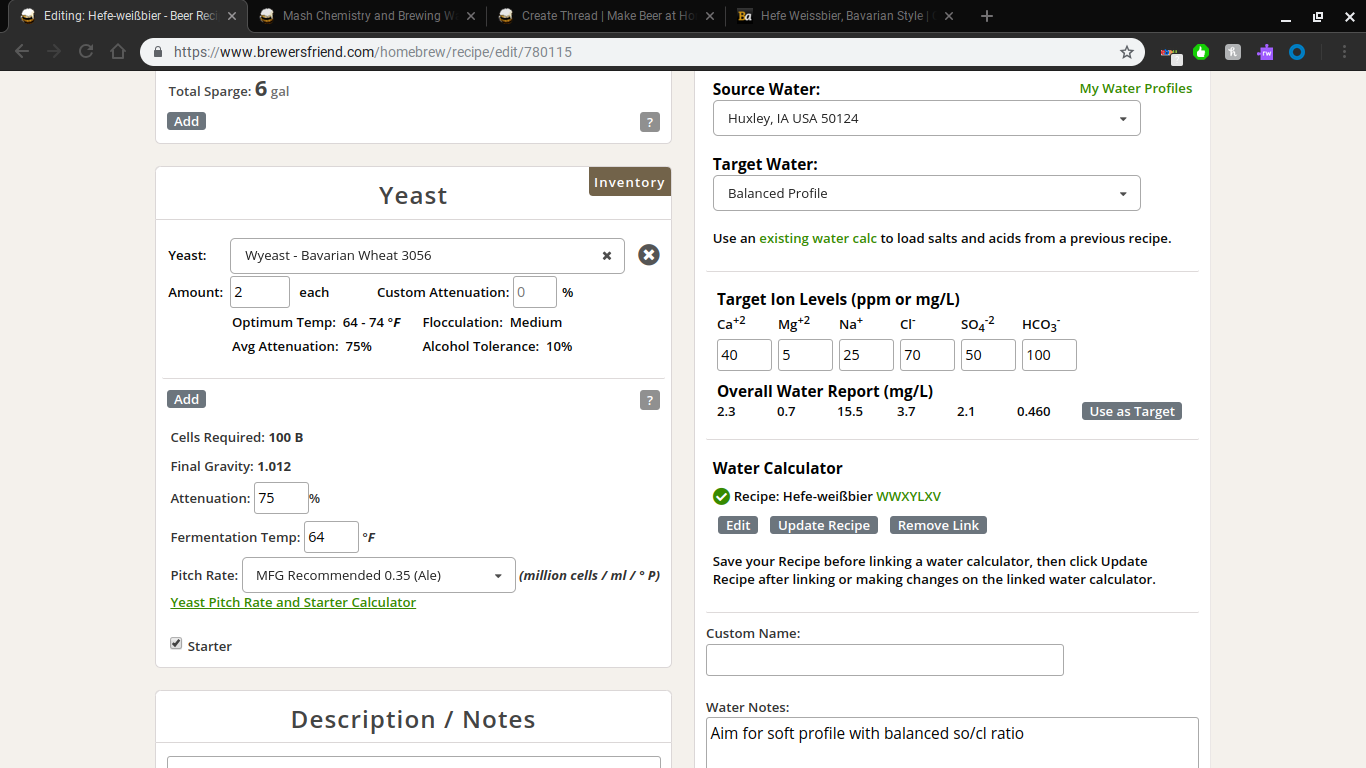Click the grey square extension icon
Screen dimensions: 1366x768
coord(1233,52)
